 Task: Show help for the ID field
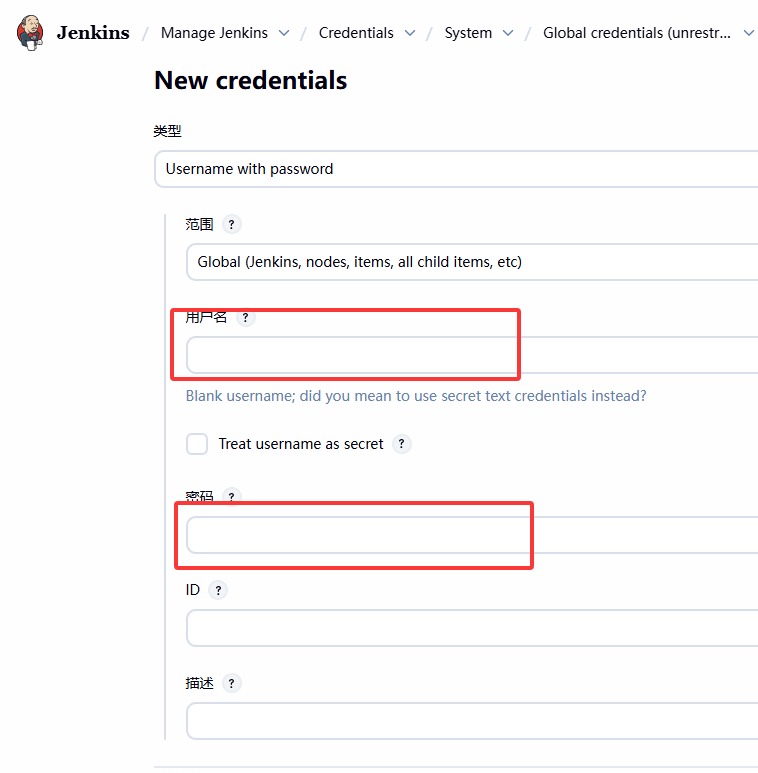pyautogui.click(x=218, y=590)
